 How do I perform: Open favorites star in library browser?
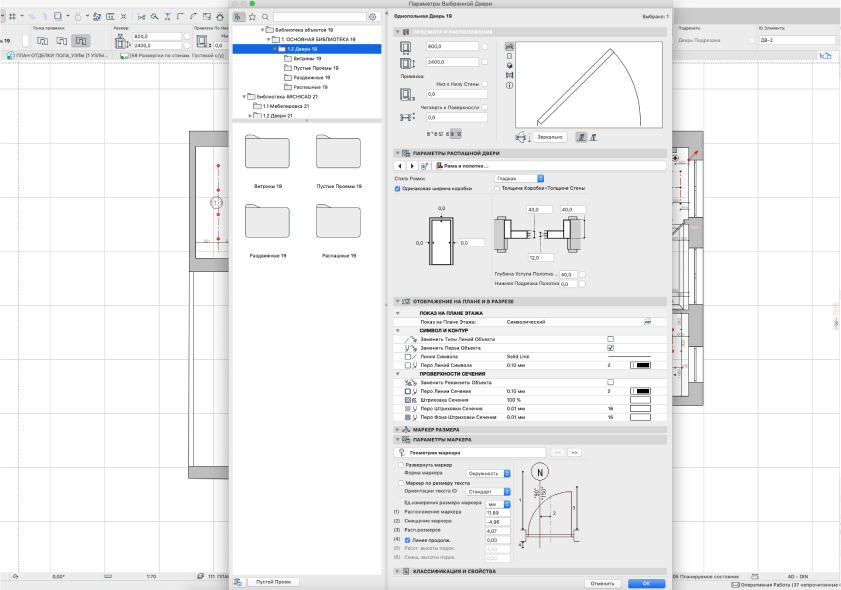click(252, 17)
